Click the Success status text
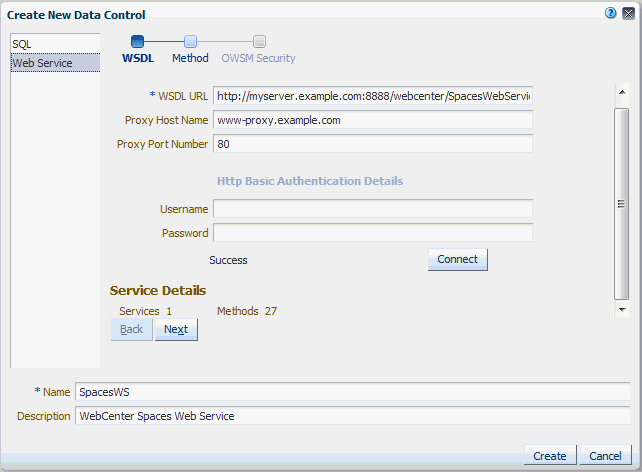642x472 pixels. click(x=228, y=260)
